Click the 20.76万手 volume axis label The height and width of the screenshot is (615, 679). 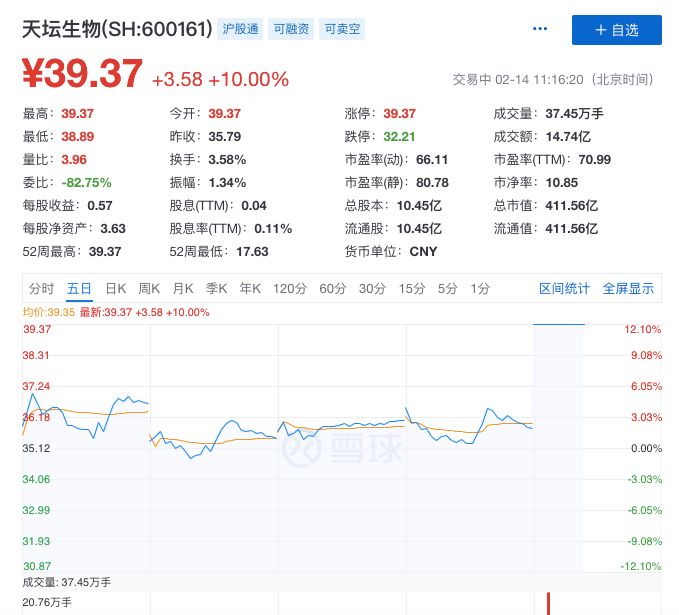47,602
